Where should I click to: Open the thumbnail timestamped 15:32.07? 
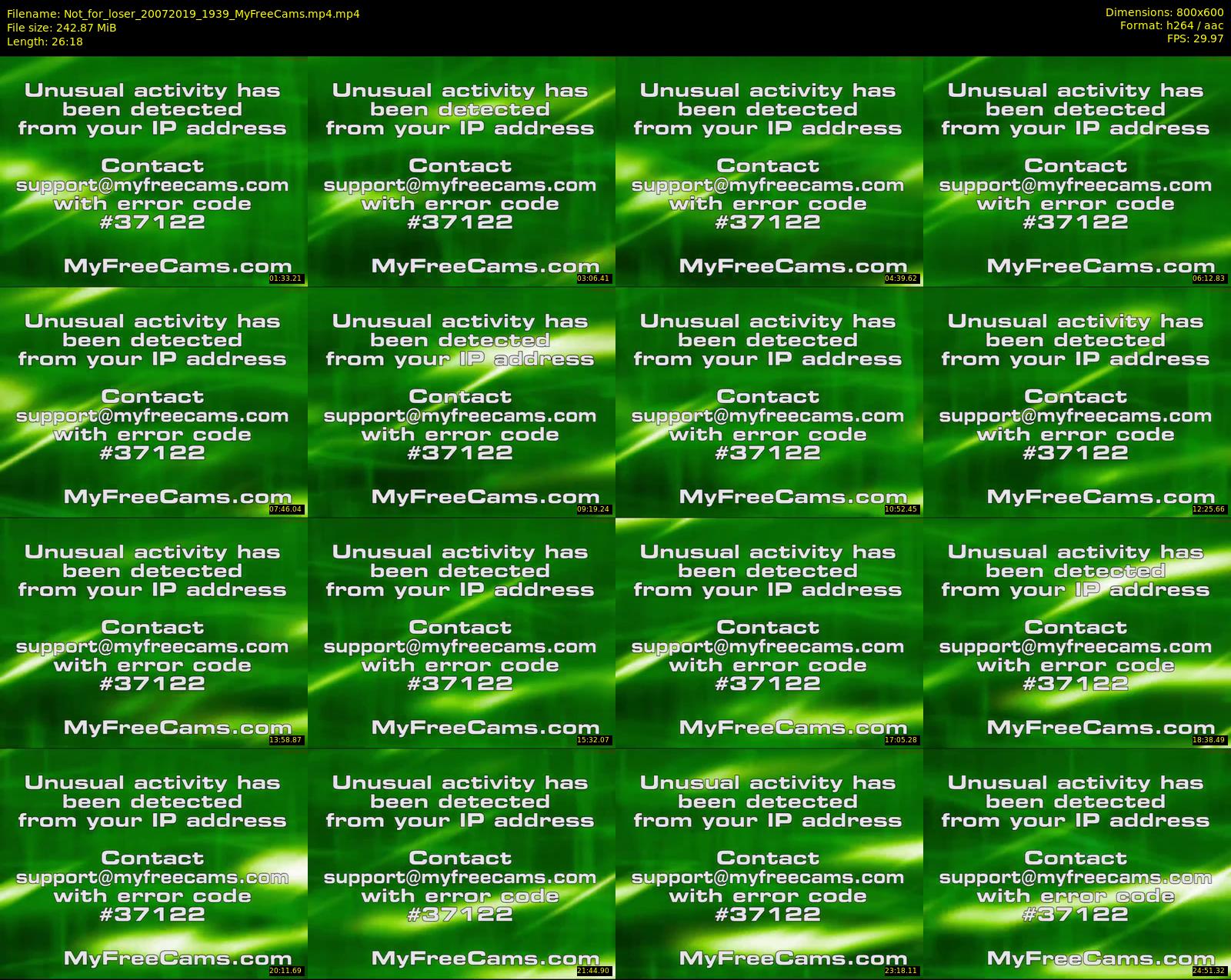click(462, 632)
